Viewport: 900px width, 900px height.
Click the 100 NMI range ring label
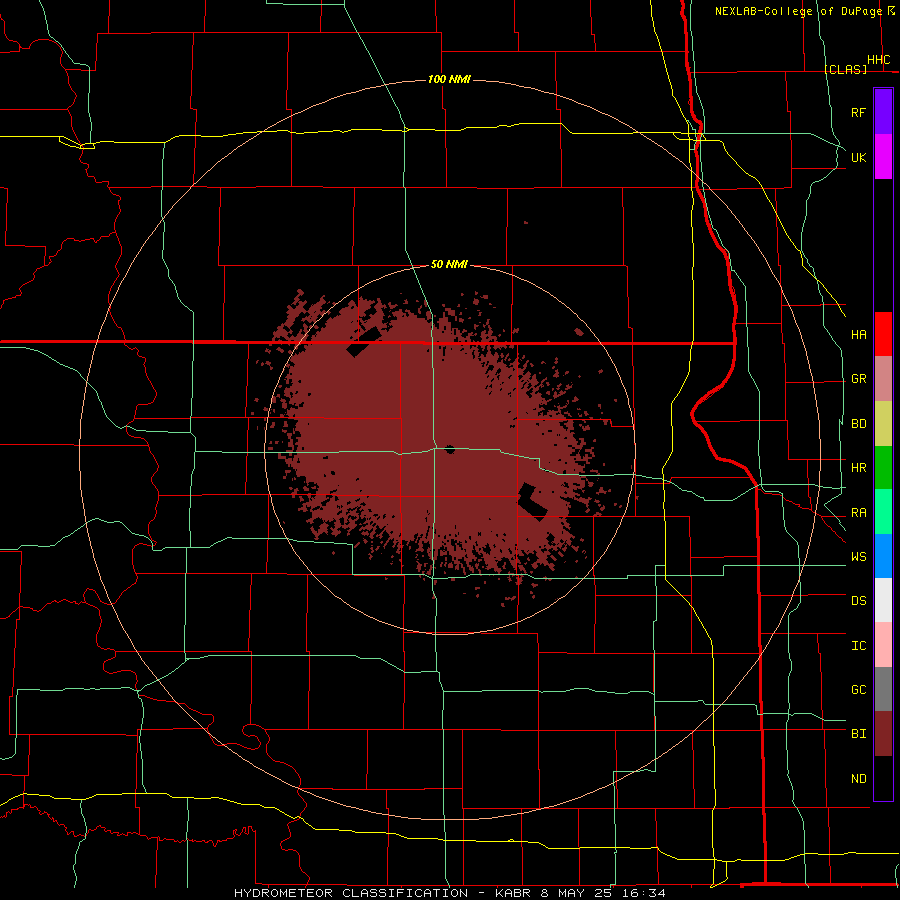(449, 79)
